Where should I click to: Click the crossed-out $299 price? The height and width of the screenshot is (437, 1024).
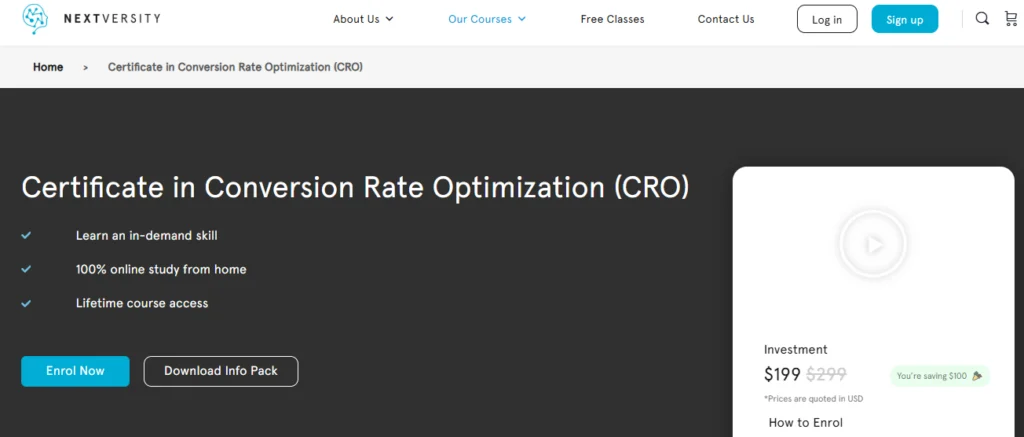pyautogui.click(x=827, y=374)
